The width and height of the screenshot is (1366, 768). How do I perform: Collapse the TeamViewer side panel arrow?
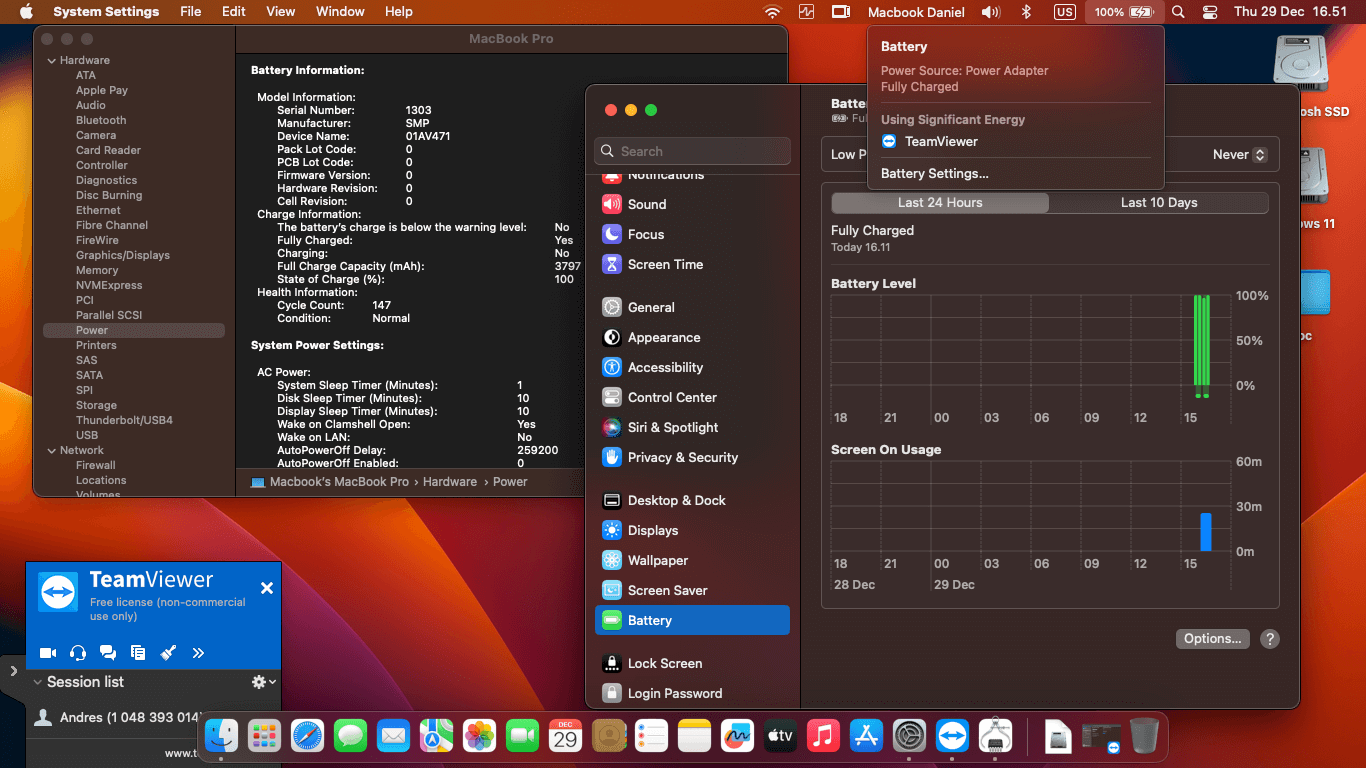click(13, 671)
